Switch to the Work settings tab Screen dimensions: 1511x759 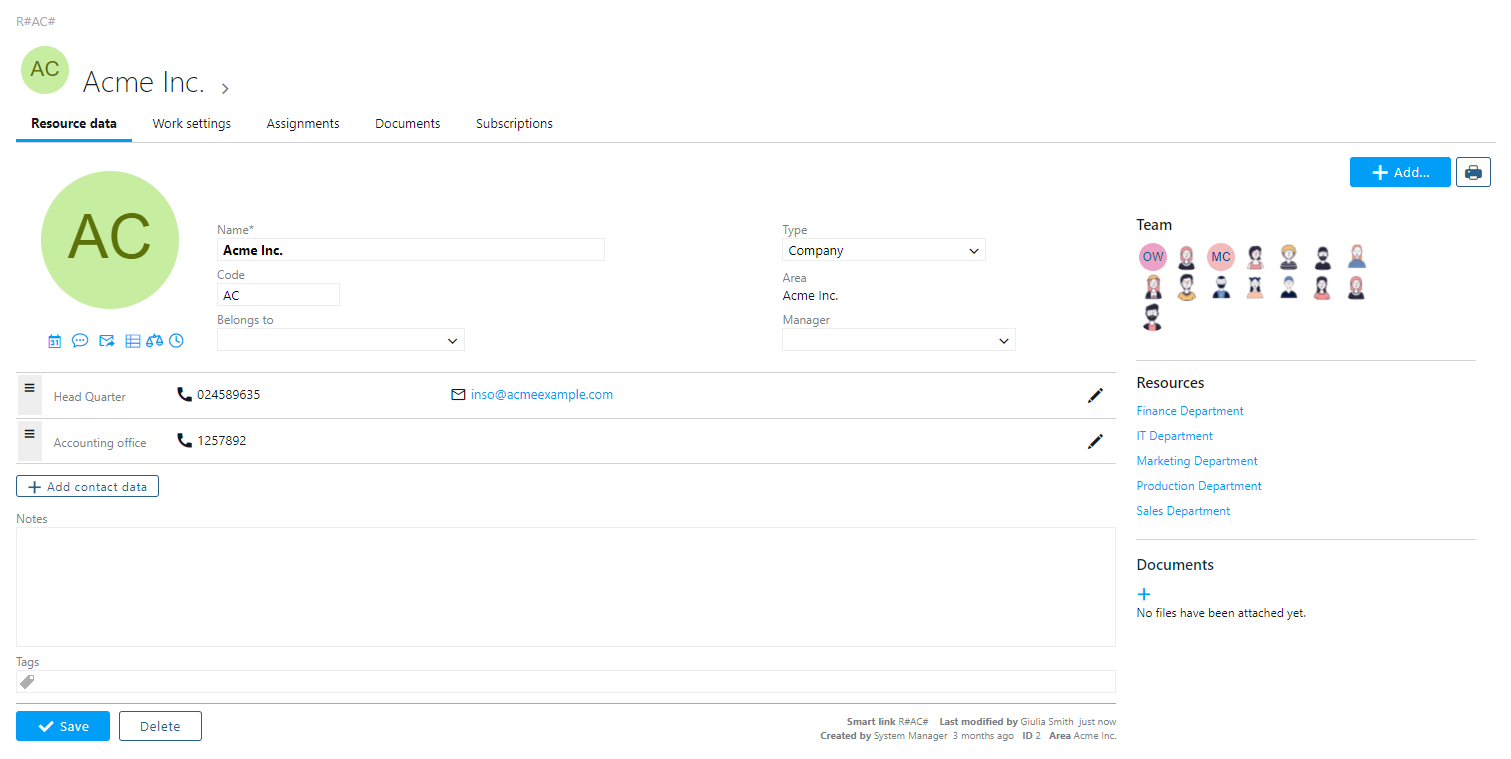coord(191,124)
